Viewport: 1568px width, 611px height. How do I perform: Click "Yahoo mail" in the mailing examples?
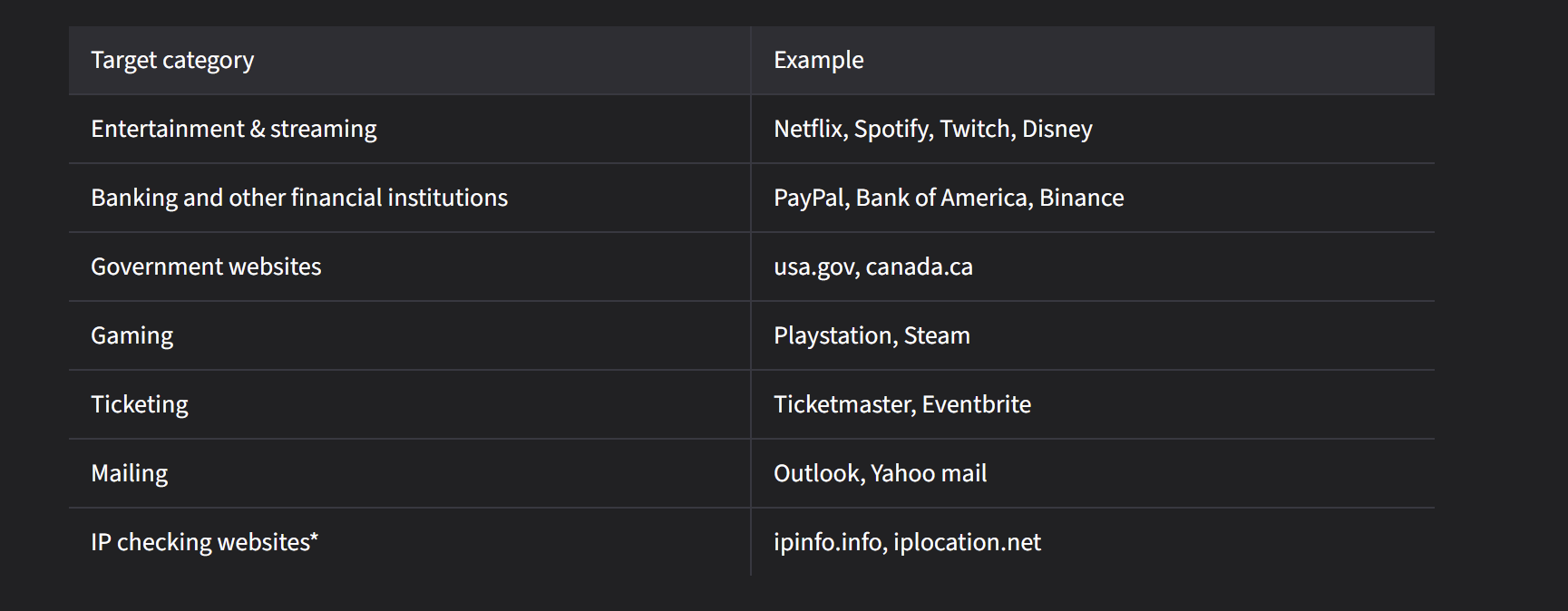click(929, 474)
